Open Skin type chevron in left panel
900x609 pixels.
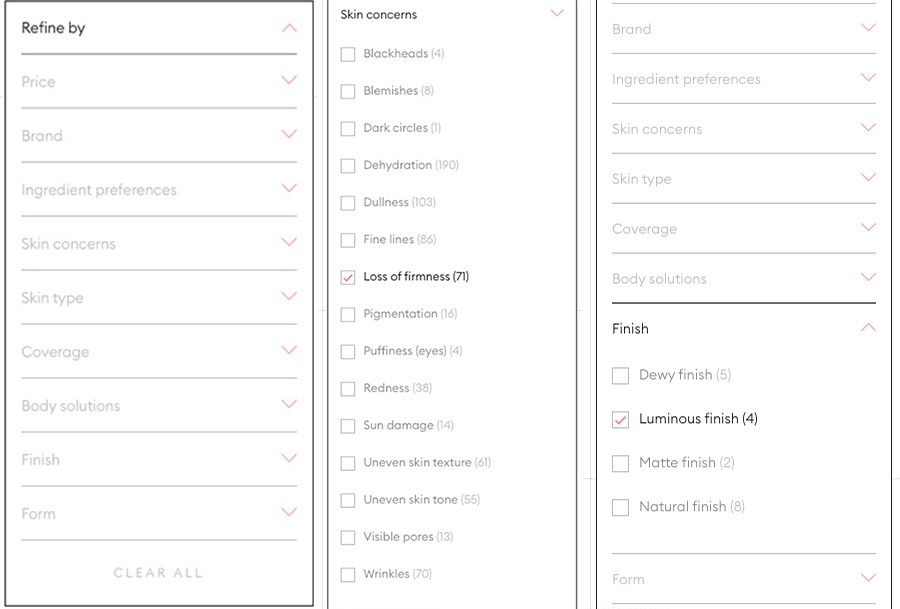(x=289, y=296)
